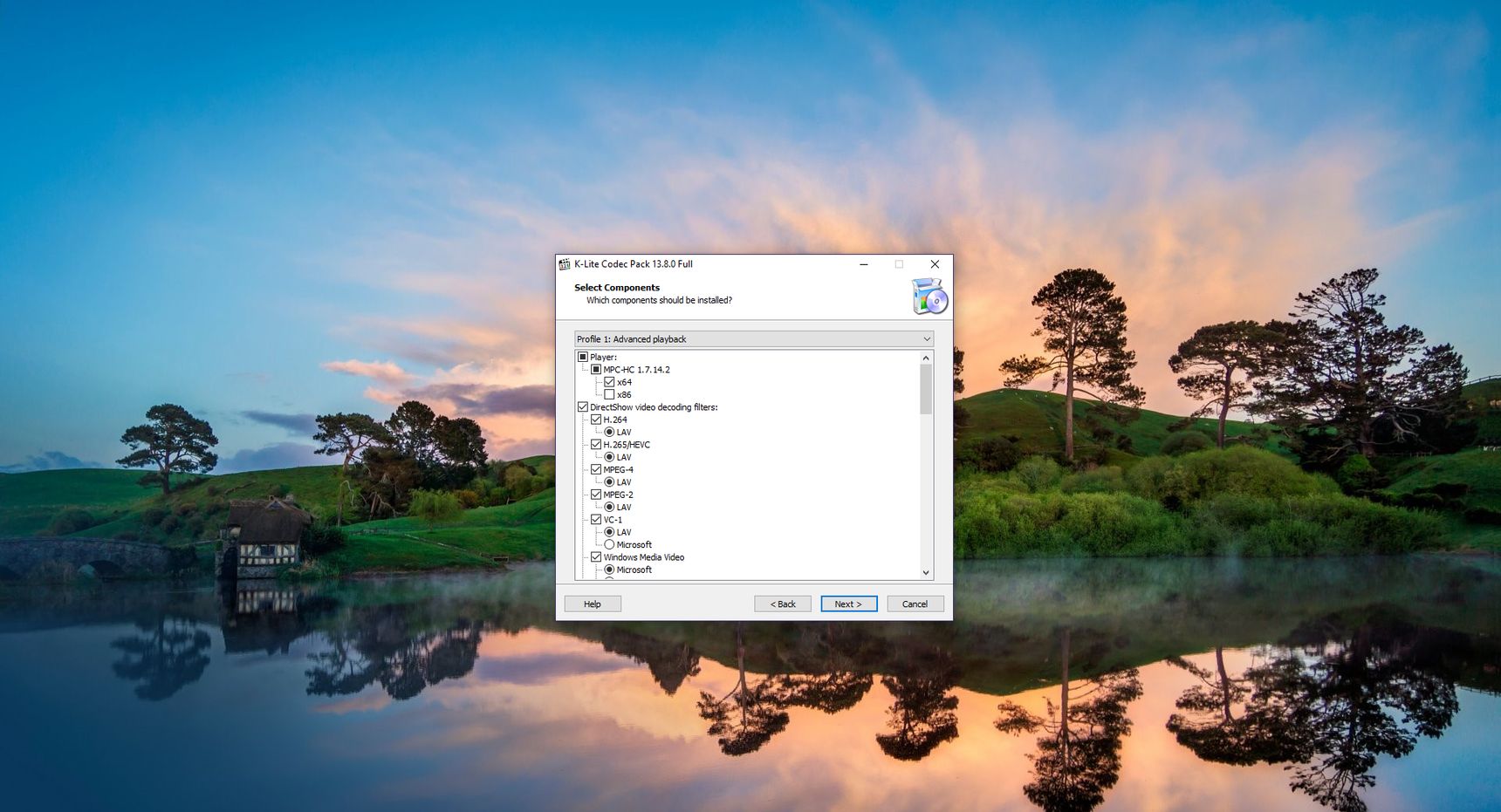Toggle DirectShow video decoding filters checkbox

583,407
